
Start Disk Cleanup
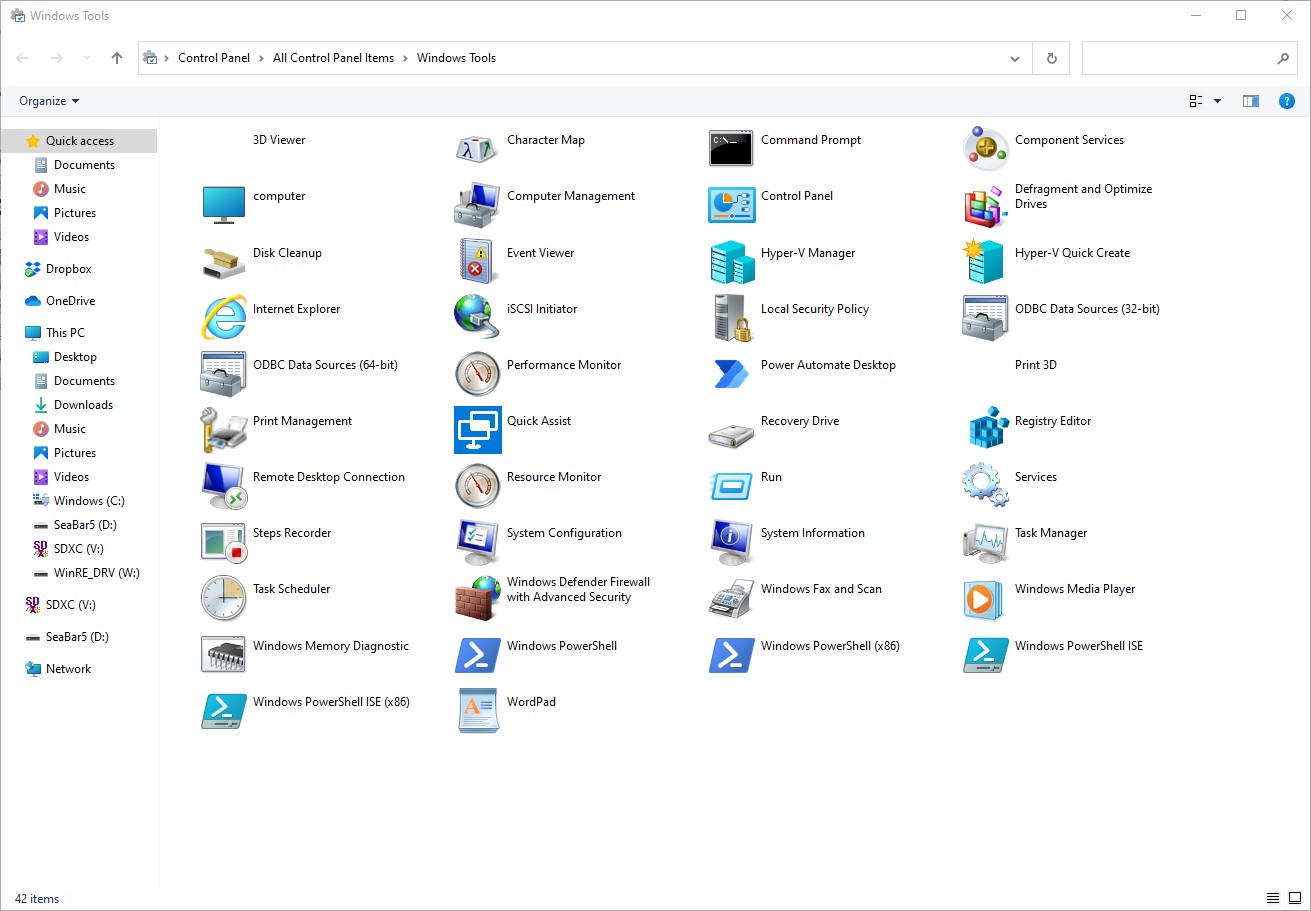[x=287, y=253]
